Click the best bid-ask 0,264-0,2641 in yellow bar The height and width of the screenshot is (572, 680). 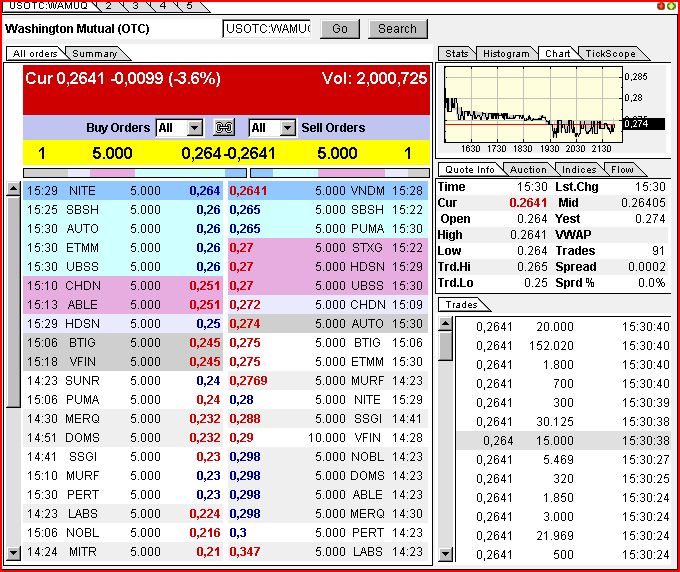tap(228, 153)
